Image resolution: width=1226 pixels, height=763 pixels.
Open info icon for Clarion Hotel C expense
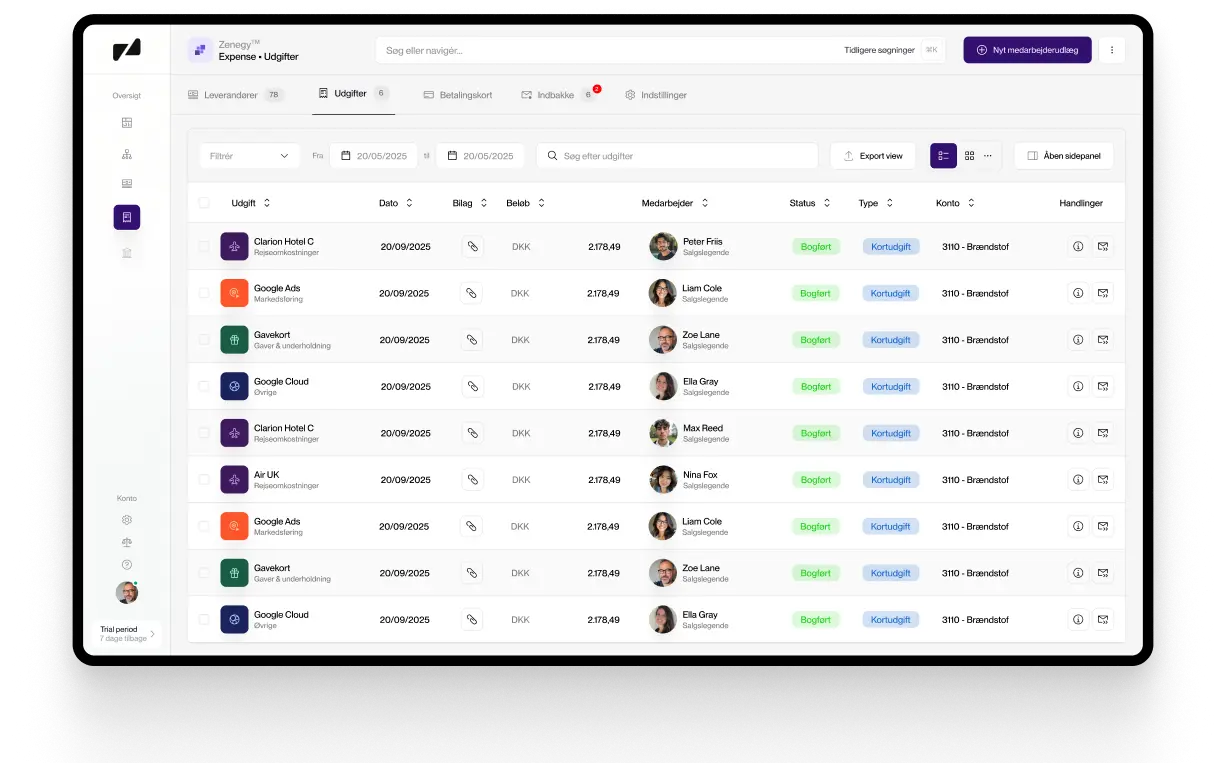[x=1078, y=246]
